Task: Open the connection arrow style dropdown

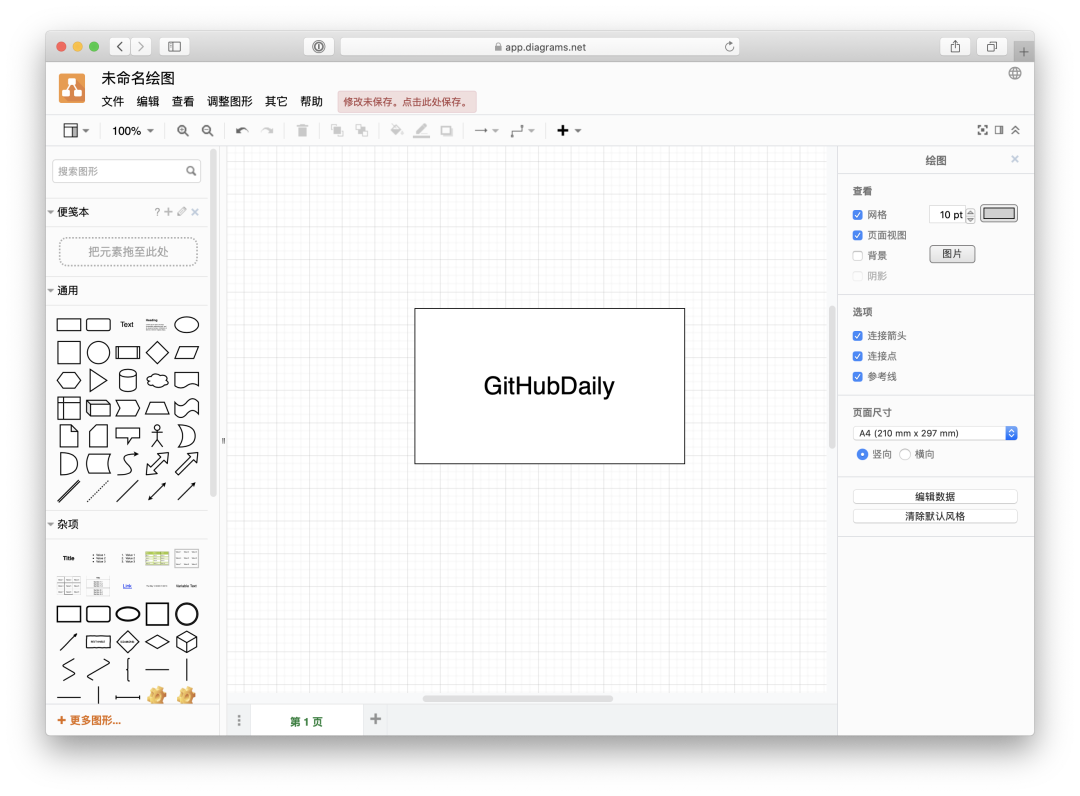Action: click(x=486, y=131)
